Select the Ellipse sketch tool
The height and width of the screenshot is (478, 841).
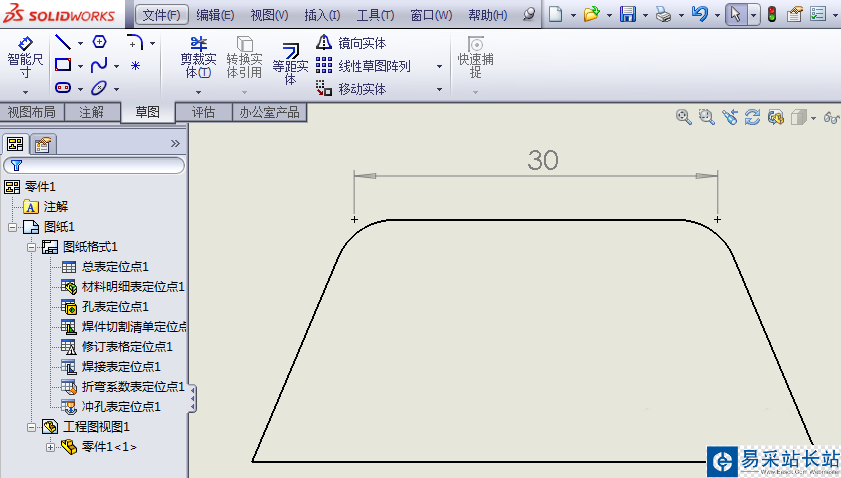[x=99, y=87]
